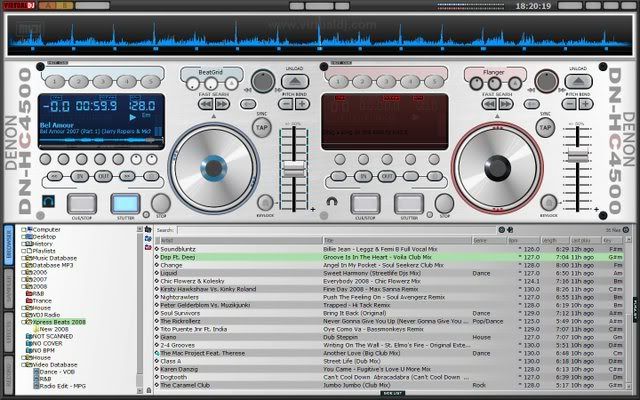Open the Flanger effect selector

pos(494,72)
